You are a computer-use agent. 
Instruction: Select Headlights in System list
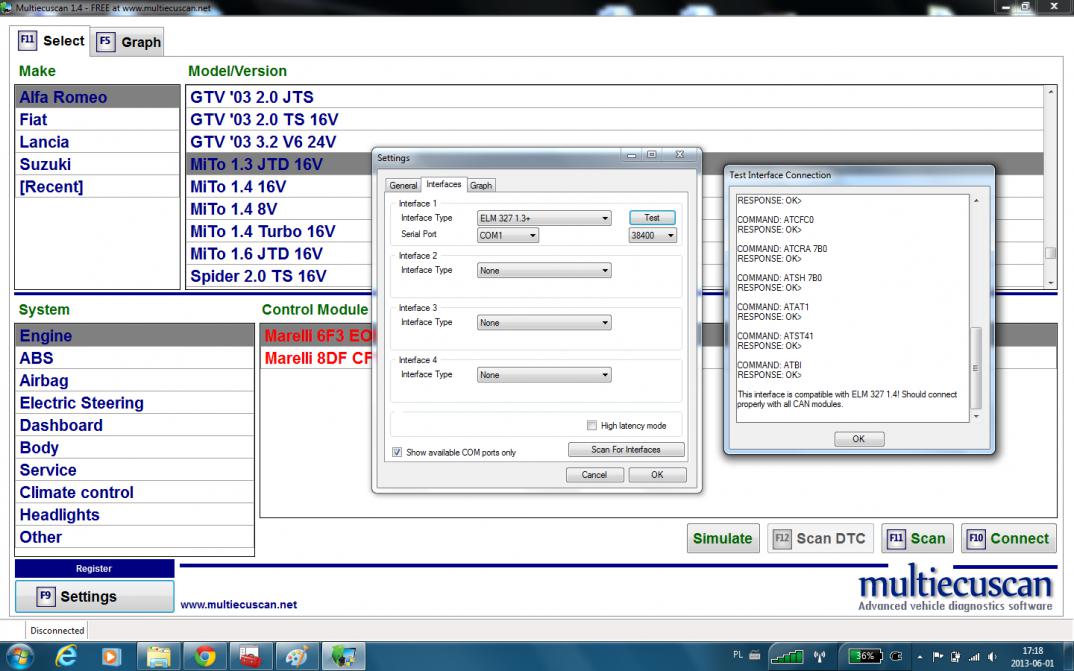[134, 515]
